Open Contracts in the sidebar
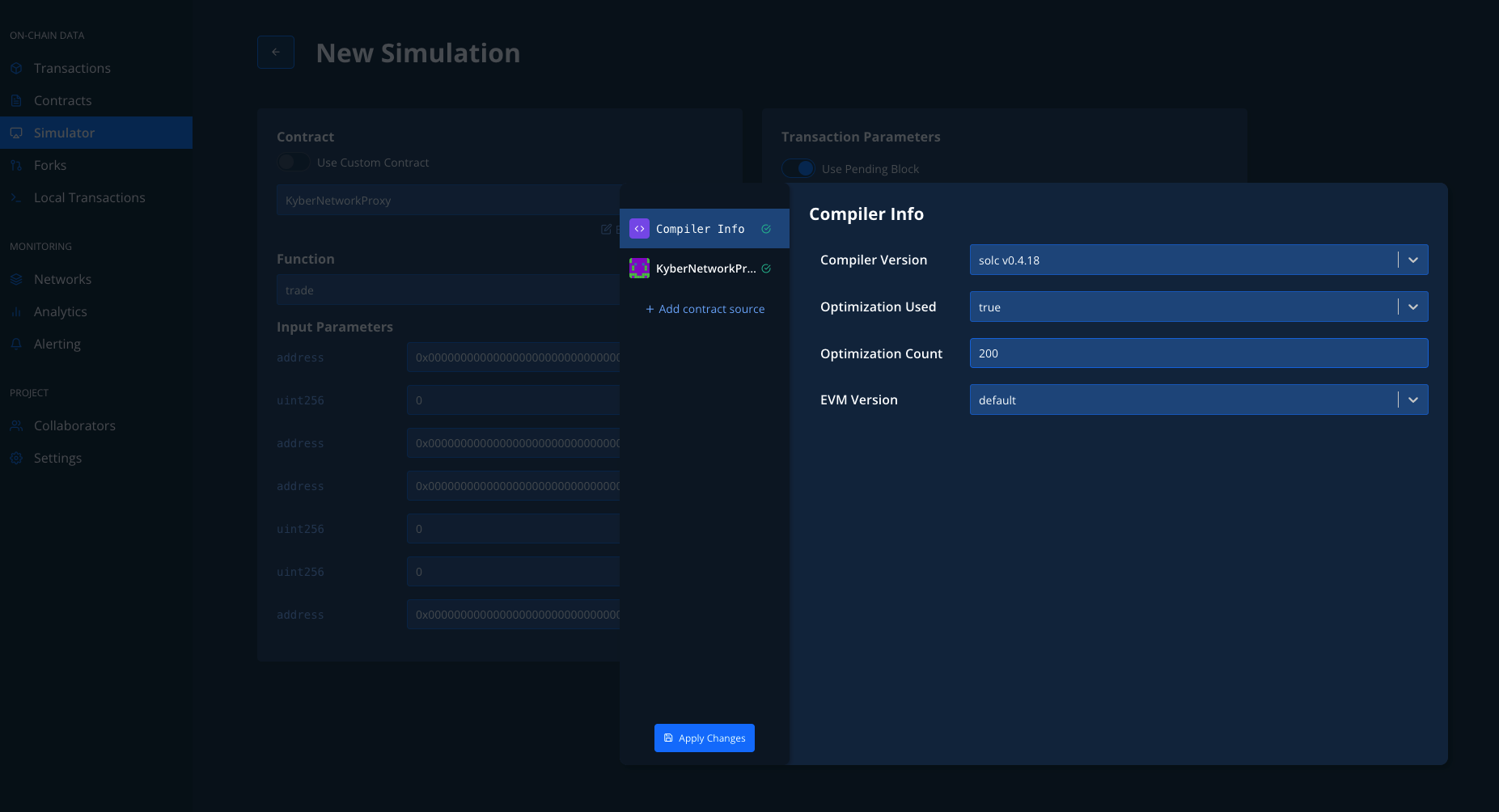1499x812 pixels. click(x=96, y=100)
